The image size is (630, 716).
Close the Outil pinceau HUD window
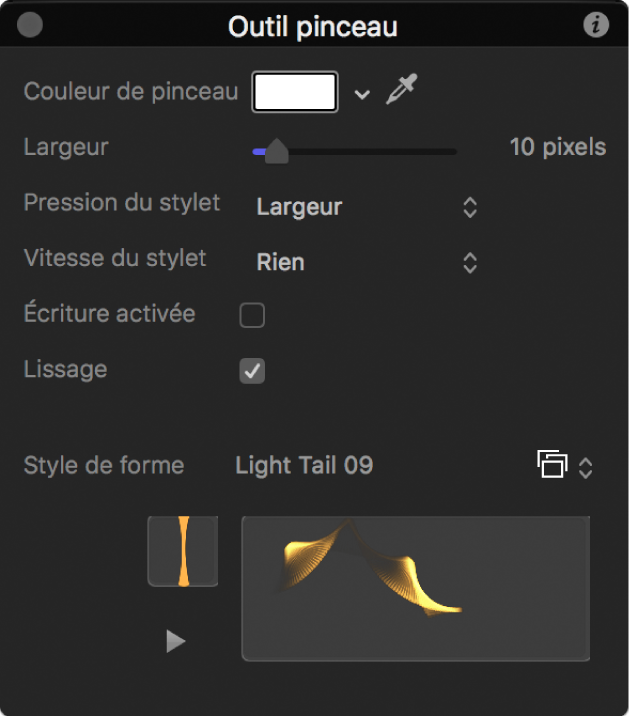30,26
